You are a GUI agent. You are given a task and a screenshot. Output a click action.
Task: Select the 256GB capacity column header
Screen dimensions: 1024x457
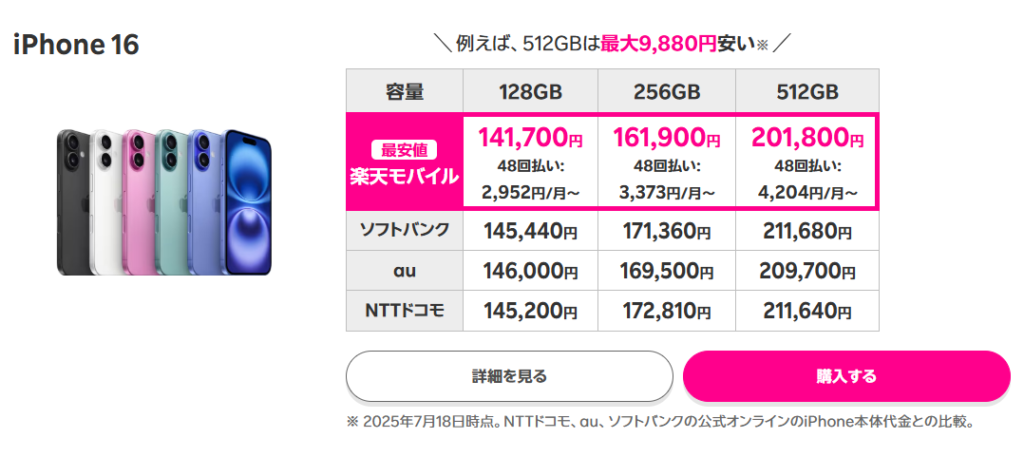pos(666,91)
